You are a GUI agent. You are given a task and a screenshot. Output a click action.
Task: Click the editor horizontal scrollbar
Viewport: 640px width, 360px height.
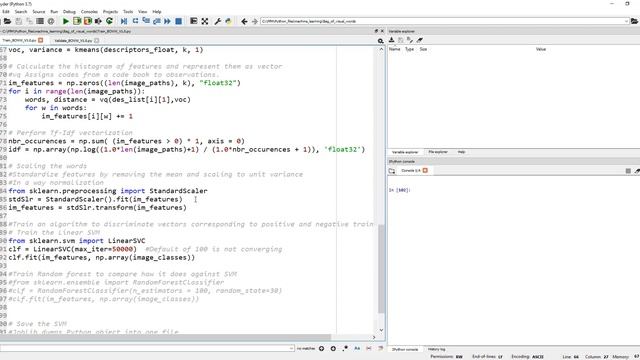[165, 338]
